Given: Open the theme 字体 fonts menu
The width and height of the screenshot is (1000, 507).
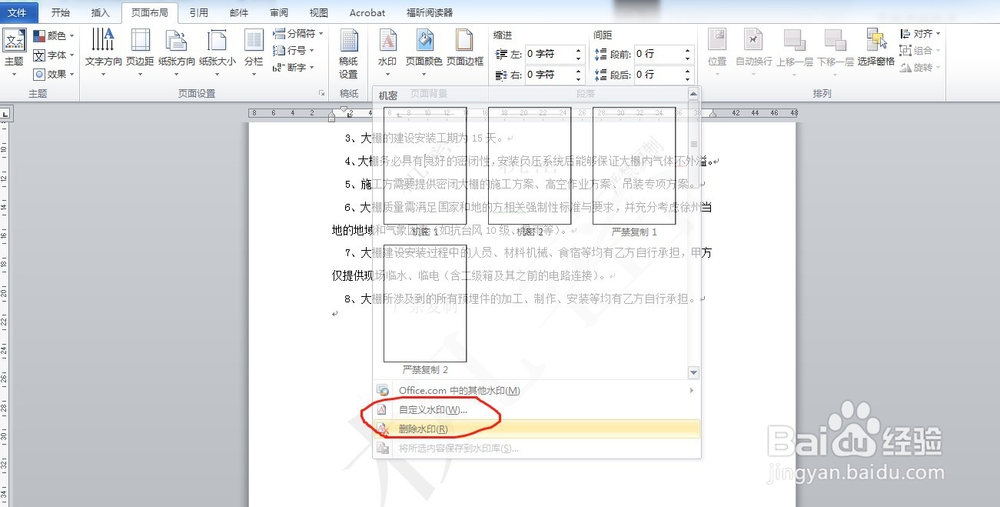Looking at the screenshot, I should pyautogui.click(x=54, y=55).
